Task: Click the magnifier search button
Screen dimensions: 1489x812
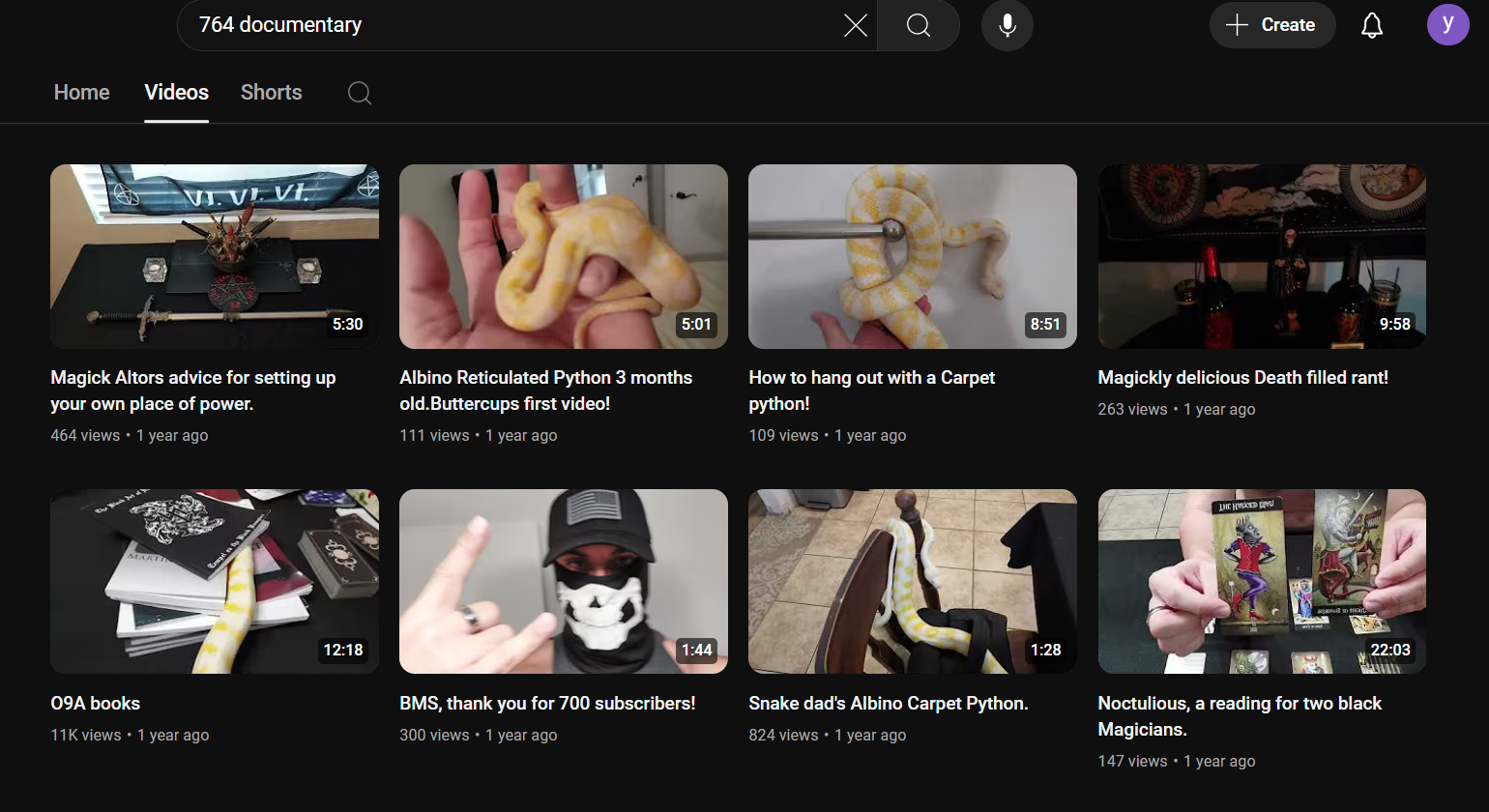Action: [x=919, y=25]
